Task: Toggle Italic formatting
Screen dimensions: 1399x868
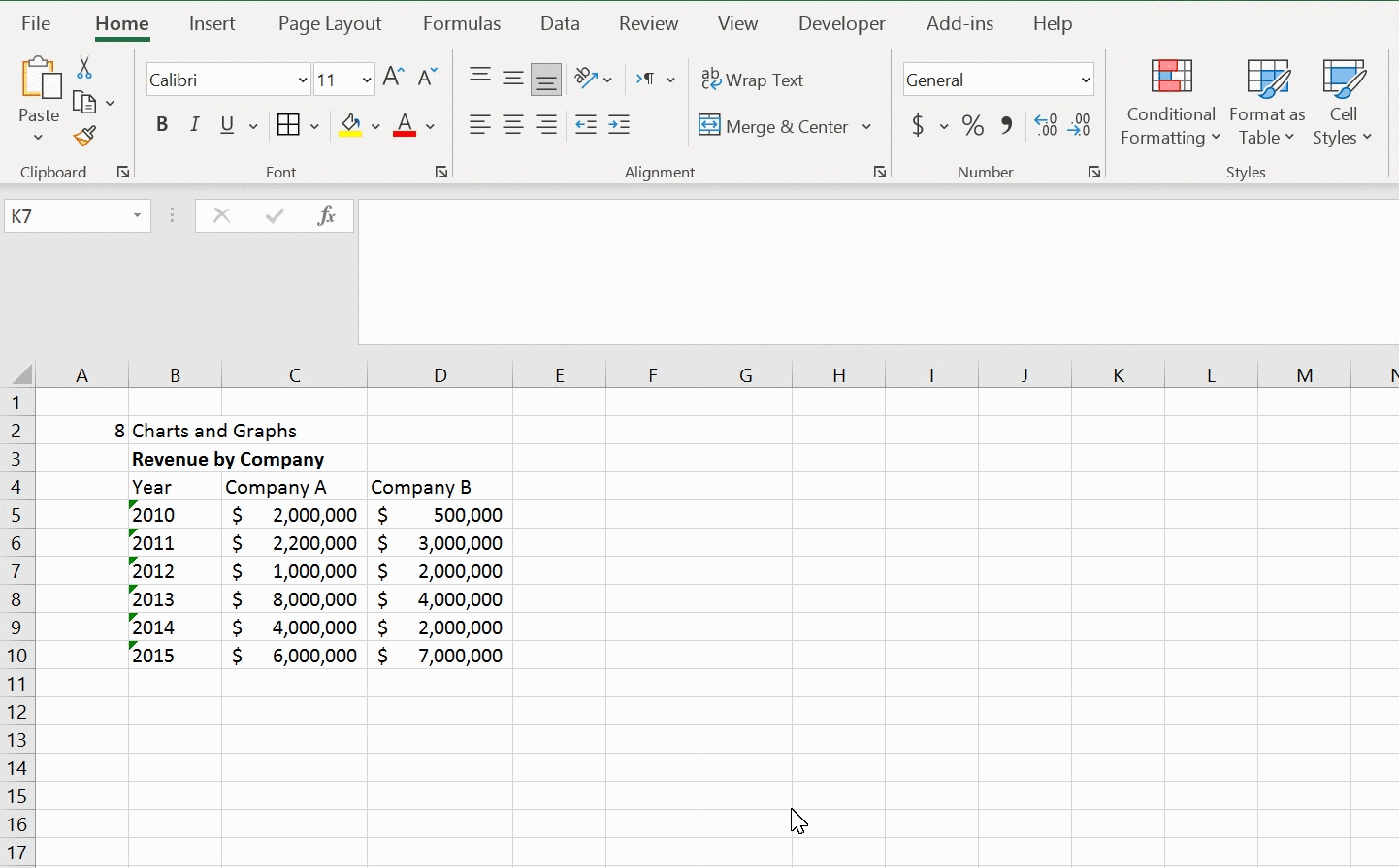Action: [x=195, y=125]
